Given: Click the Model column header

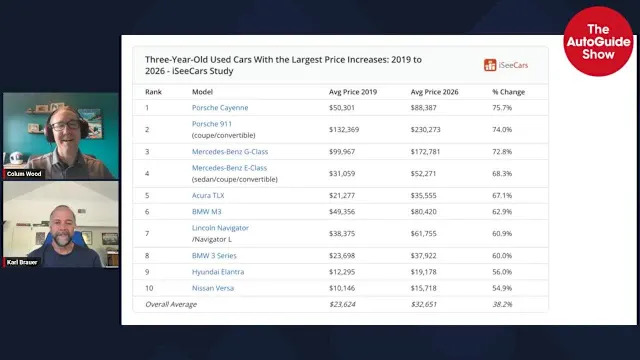Looking at the screenshot, I should [x=202, y=92].
